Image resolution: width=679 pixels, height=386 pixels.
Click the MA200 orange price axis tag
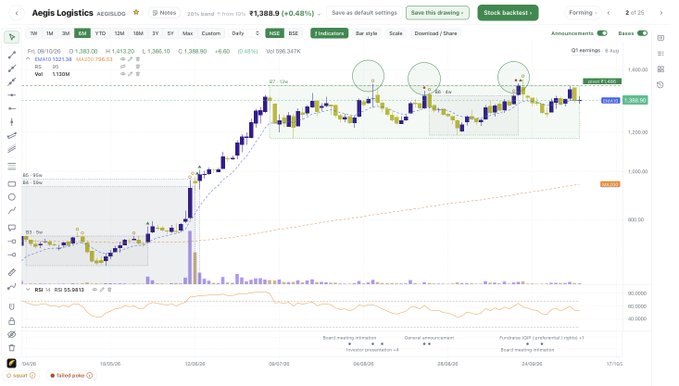(x=610, y=184)
